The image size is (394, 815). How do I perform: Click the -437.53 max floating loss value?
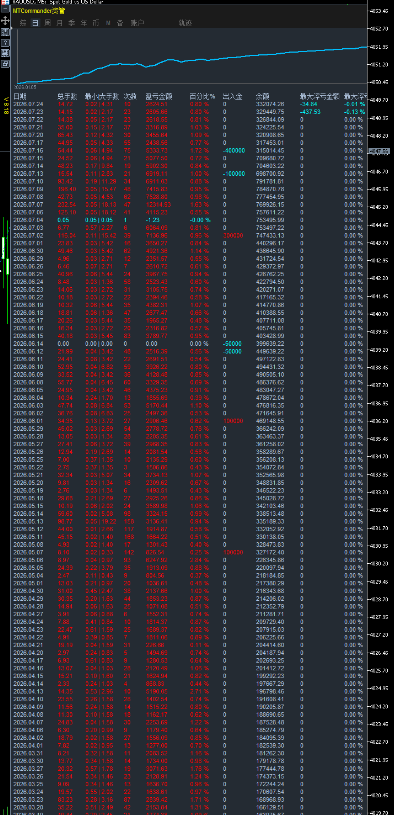point(310,112)
